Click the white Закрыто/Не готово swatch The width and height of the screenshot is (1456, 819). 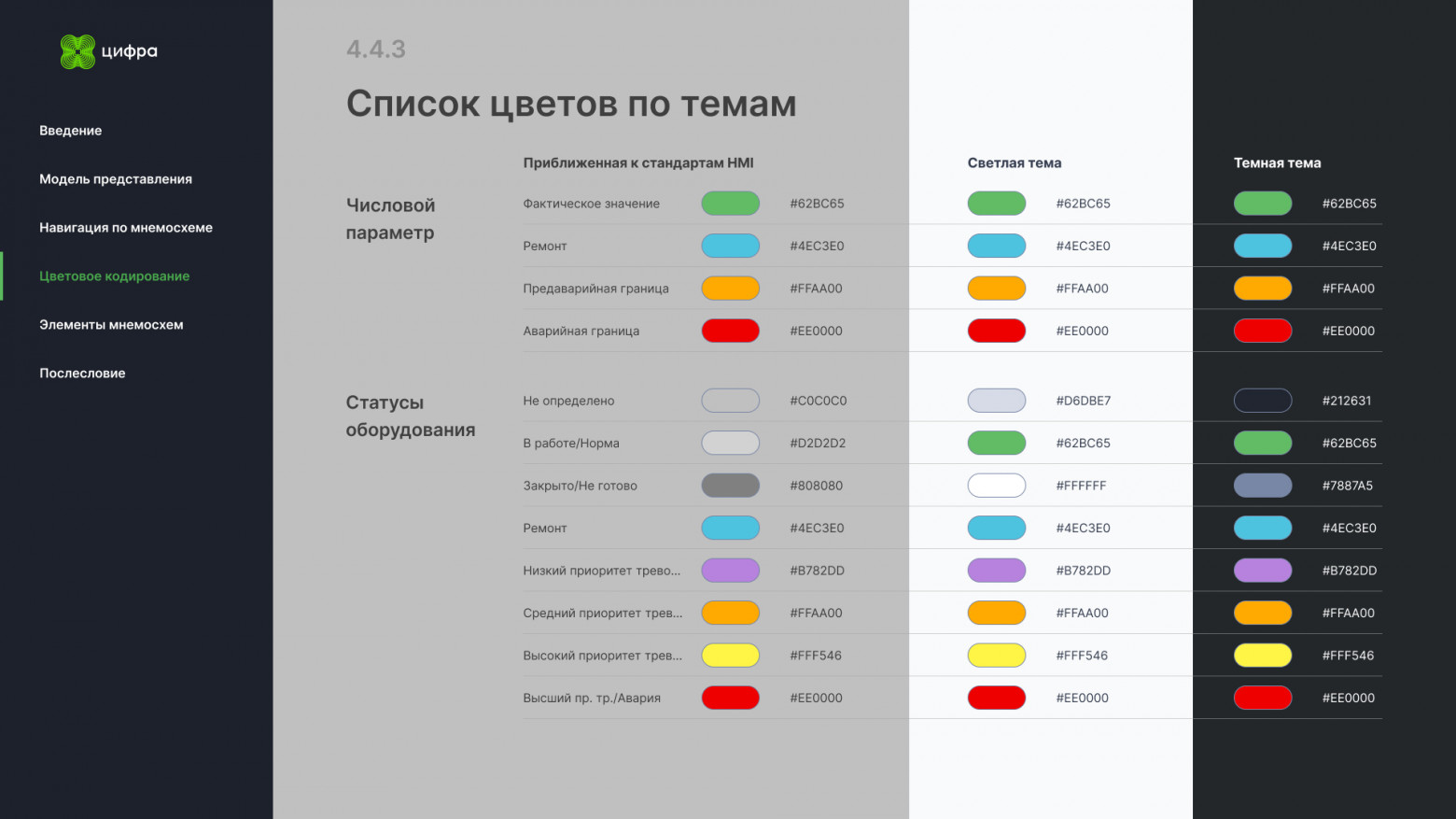(996, 485)
